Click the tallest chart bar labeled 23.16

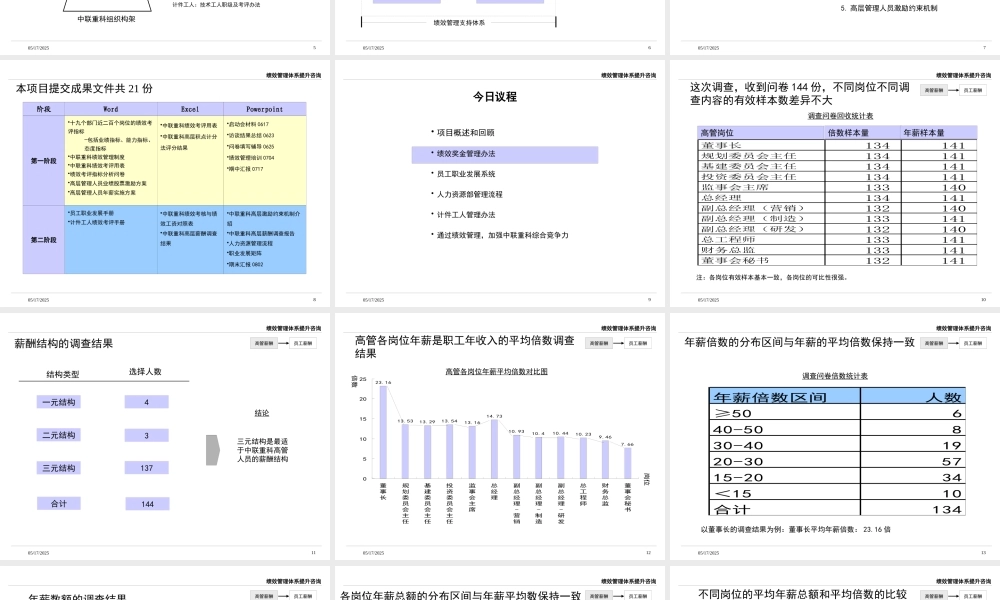pos(383,432)
